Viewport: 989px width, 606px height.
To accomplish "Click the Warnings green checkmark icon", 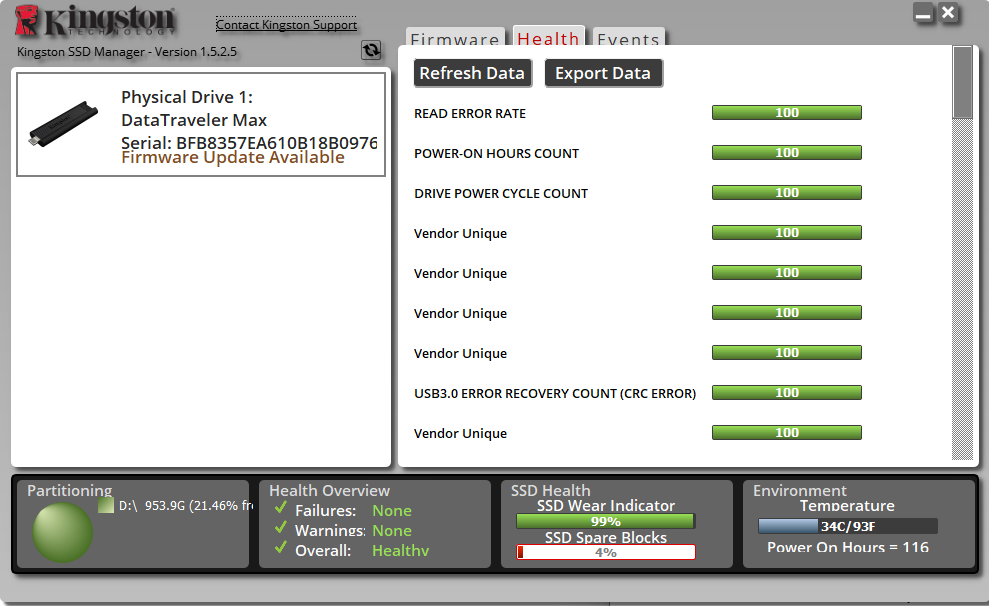I will [x=281, y=529].
